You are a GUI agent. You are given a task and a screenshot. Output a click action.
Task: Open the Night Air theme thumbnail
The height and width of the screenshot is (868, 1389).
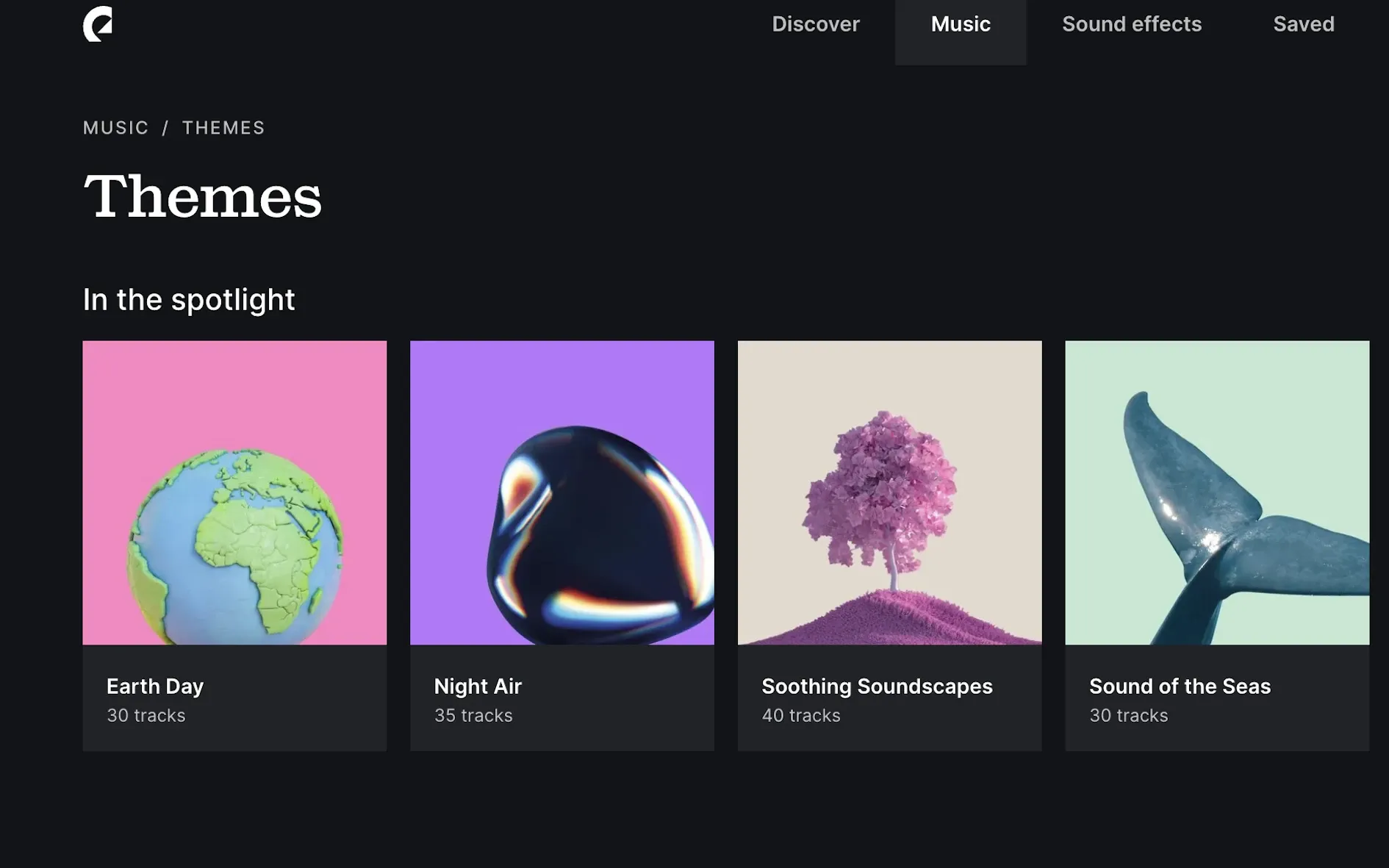tap(561, 491)
